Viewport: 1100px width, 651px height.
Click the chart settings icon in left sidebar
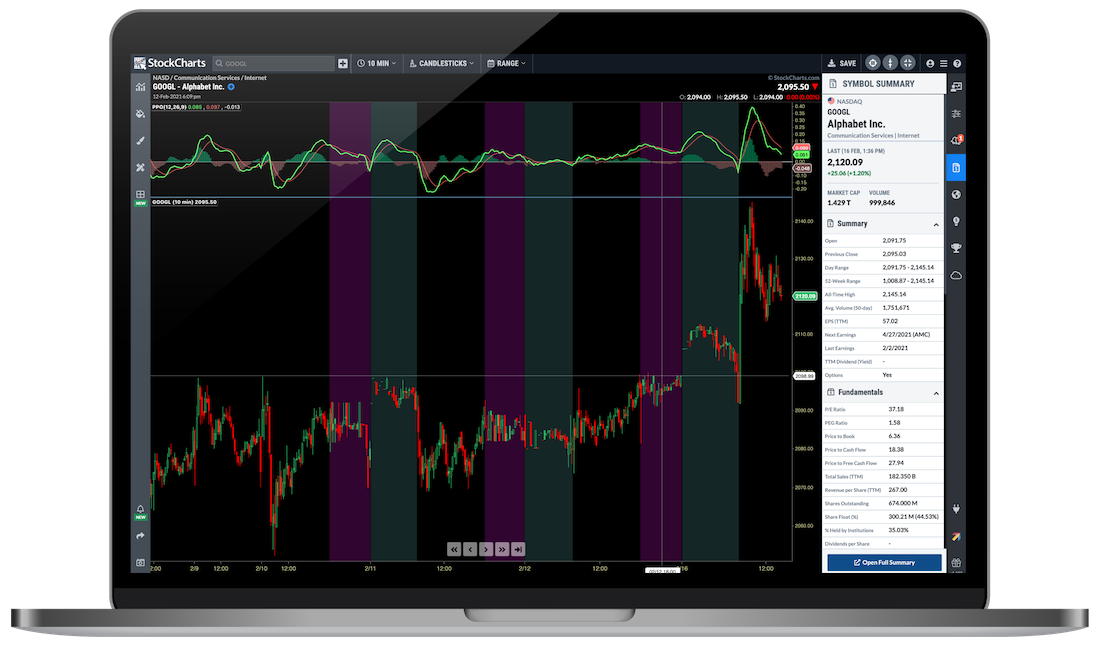[x=140, y=87]
